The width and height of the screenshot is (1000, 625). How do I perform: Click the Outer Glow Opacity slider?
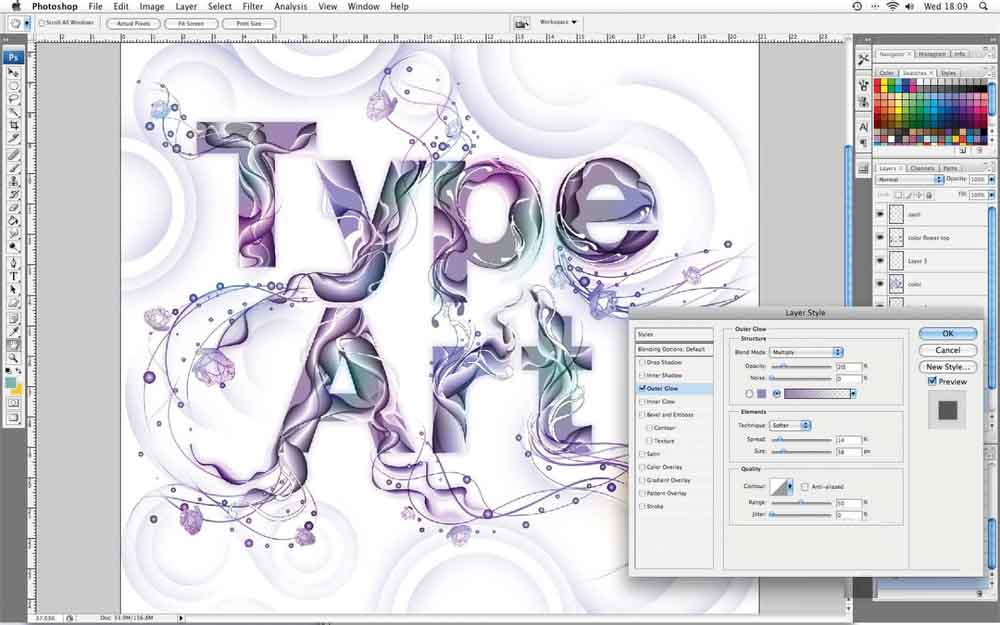pos(801,367)
